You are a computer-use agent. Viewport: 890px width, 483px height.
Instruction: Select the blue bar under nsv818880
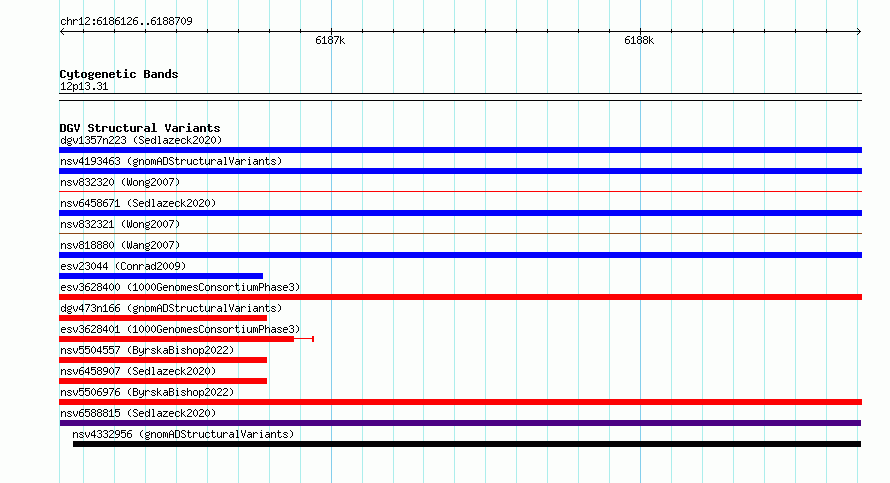(x=460, y=255)
